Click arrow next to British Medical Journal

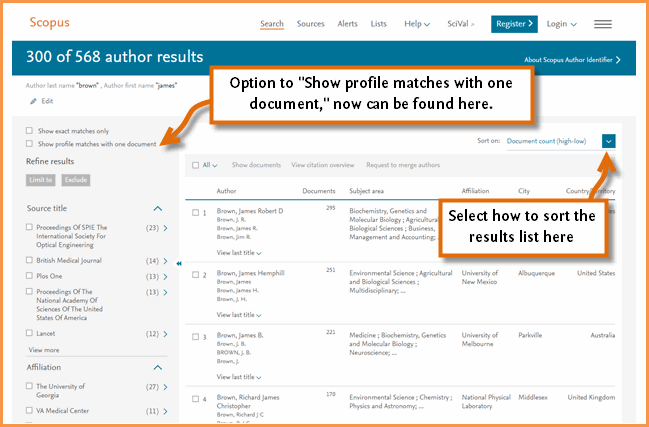pyautogui.click(x=165, y=261)
